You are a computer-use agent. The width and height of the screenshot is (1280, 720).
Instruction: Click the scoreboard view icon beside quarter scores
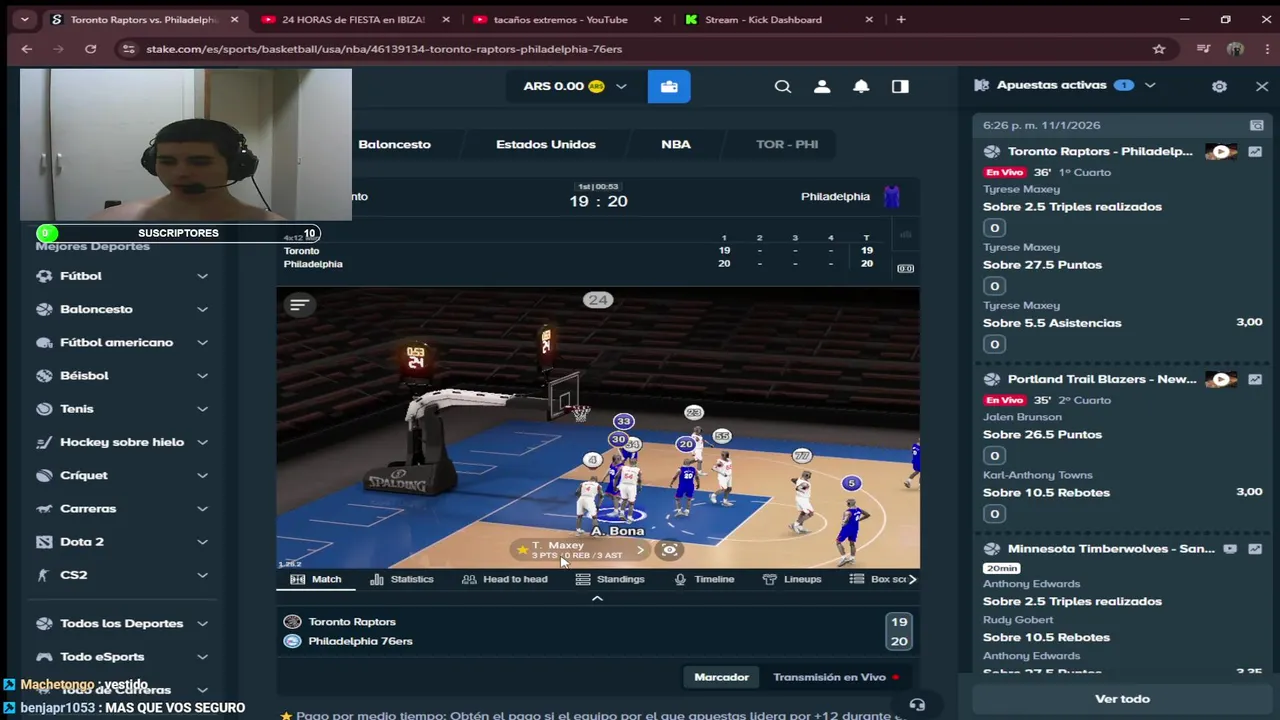pyautogui.click(x=905, y=268)
